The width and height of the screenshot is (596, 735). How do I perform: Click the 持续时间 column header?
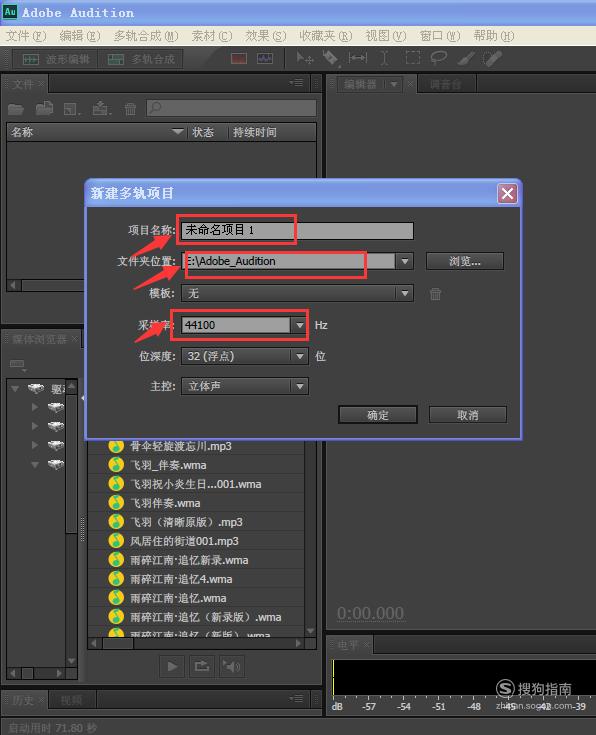tap(272, 132)
